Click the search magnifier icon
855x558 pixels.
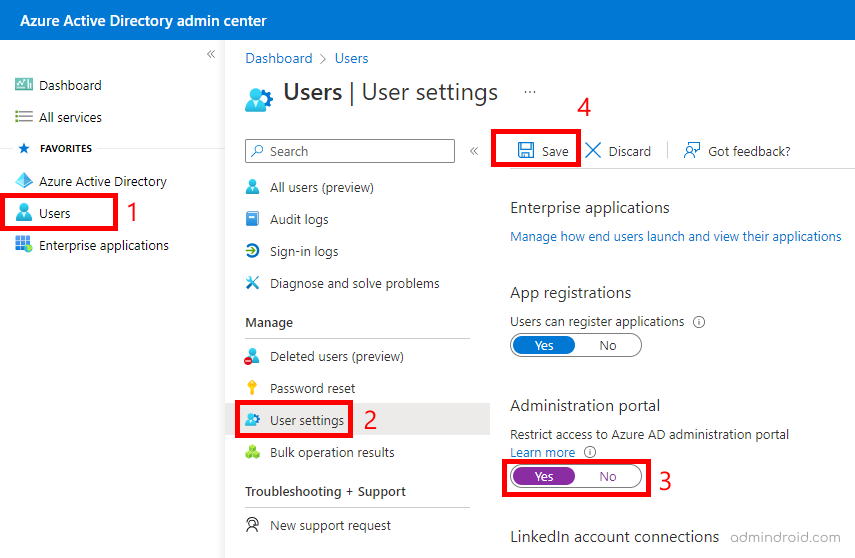[x=257, y=151]
